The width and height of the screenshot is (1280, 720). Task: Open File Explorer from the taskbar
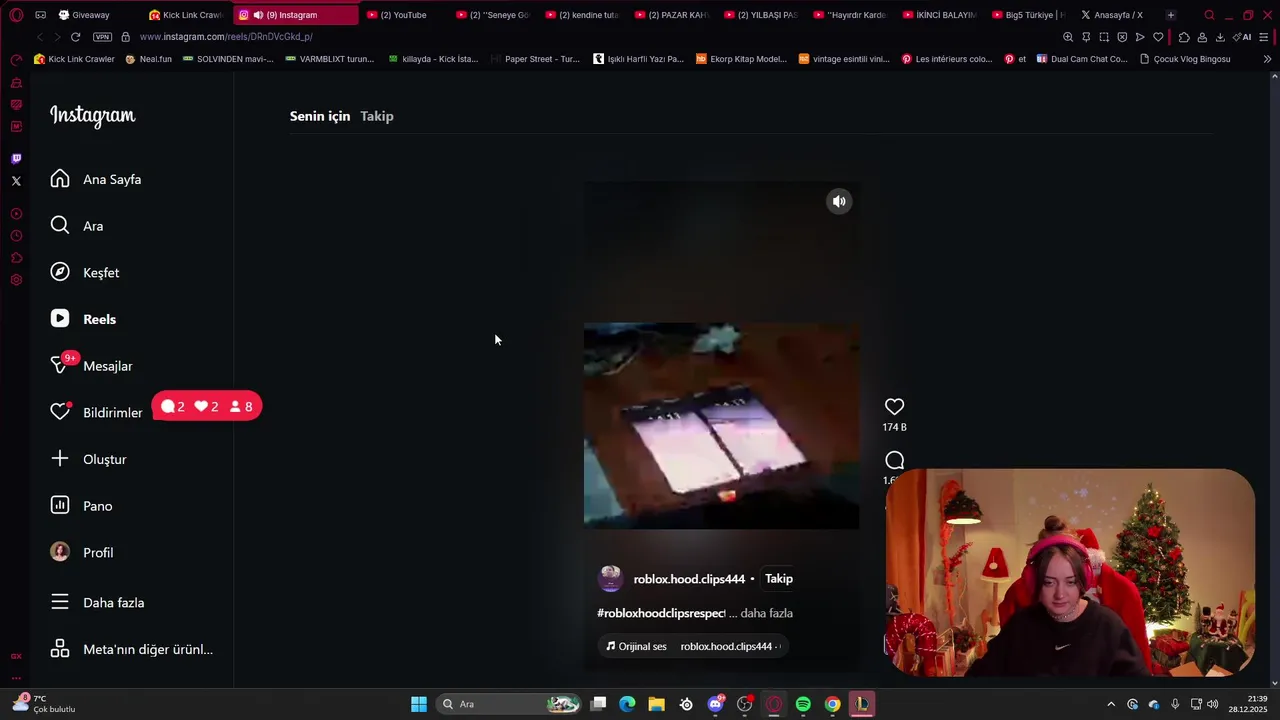pyautogui.click(x=656, y=704)
